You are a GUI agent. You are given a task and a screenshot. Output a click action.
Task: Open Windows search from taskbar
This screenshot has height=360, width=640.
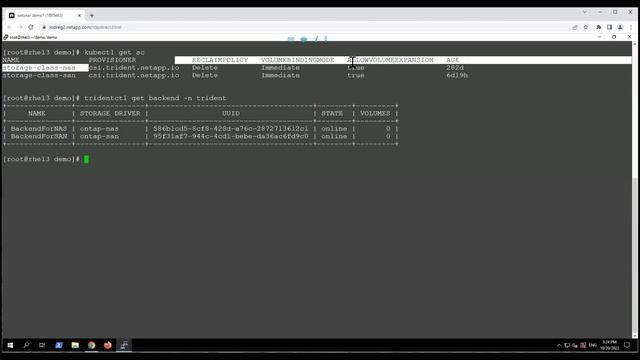coord(27,345)
